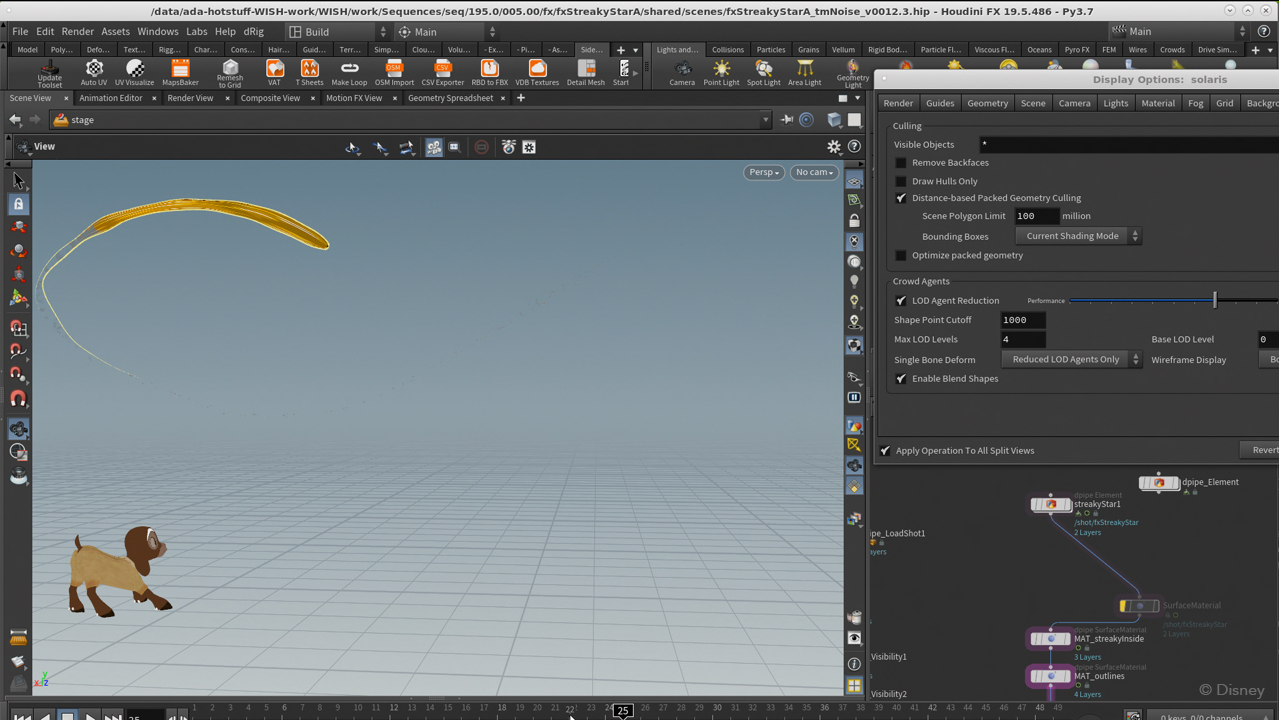
Task: Open the CSV Exporter tool
Action: pos(442,73)
